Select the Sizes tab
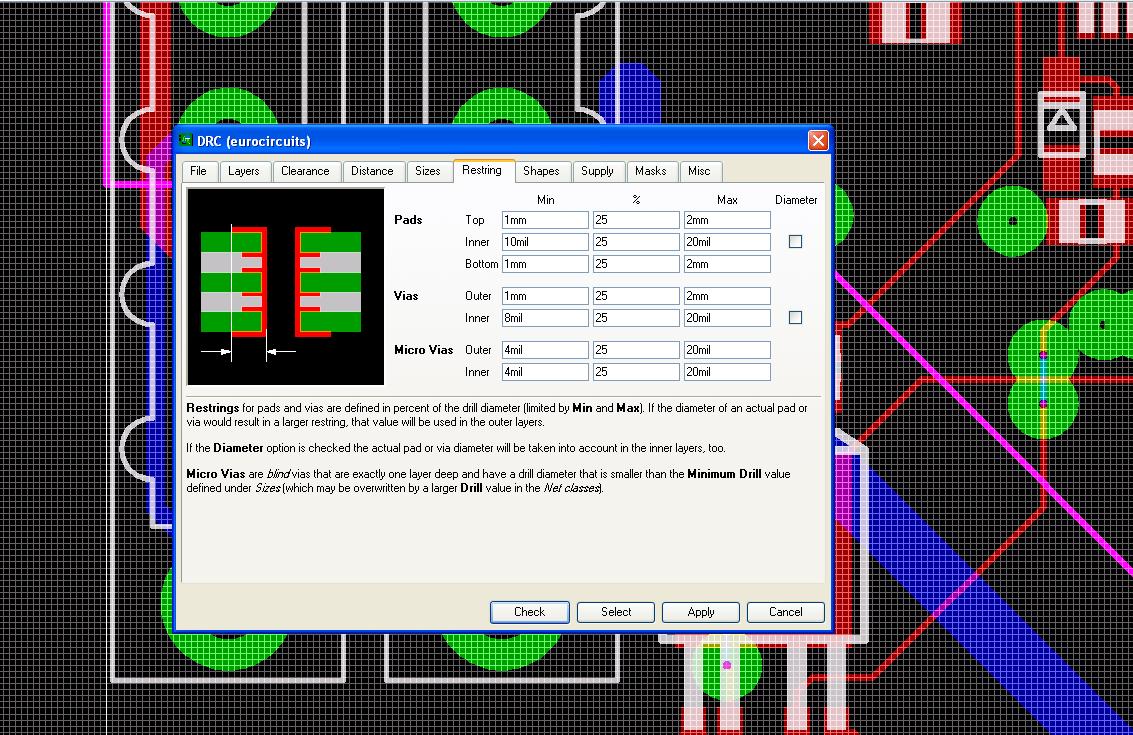1133x735 pixels. point(427,171)
